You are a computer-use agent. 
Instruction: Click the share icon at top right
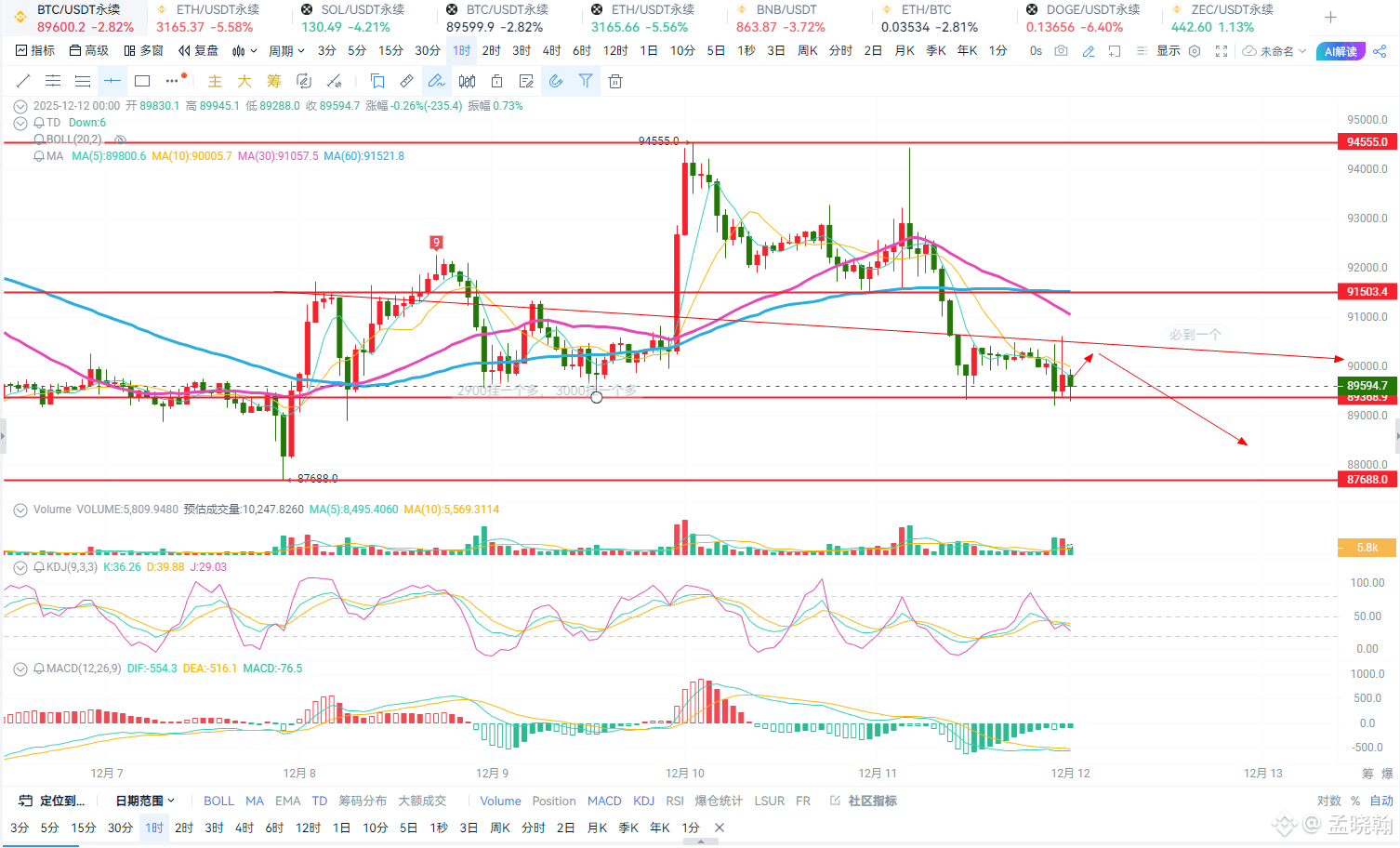[x=1380, y=51]
